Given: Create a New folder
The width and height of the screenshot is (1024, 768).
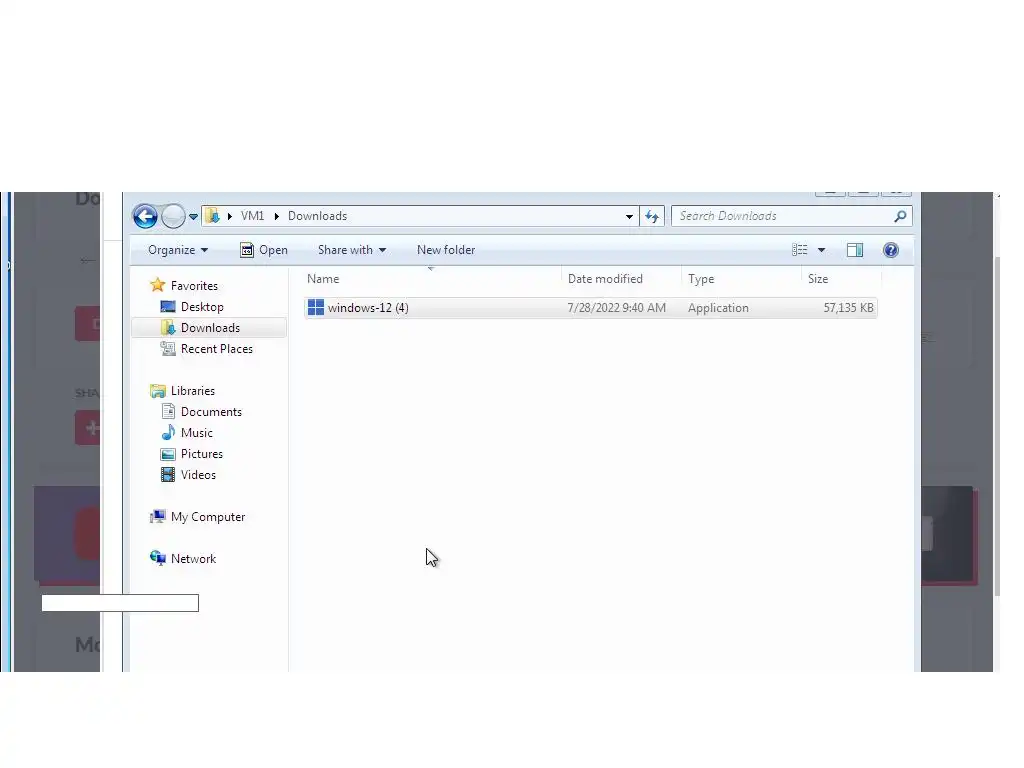Looking at the screenshot, I should pos(446,250).
